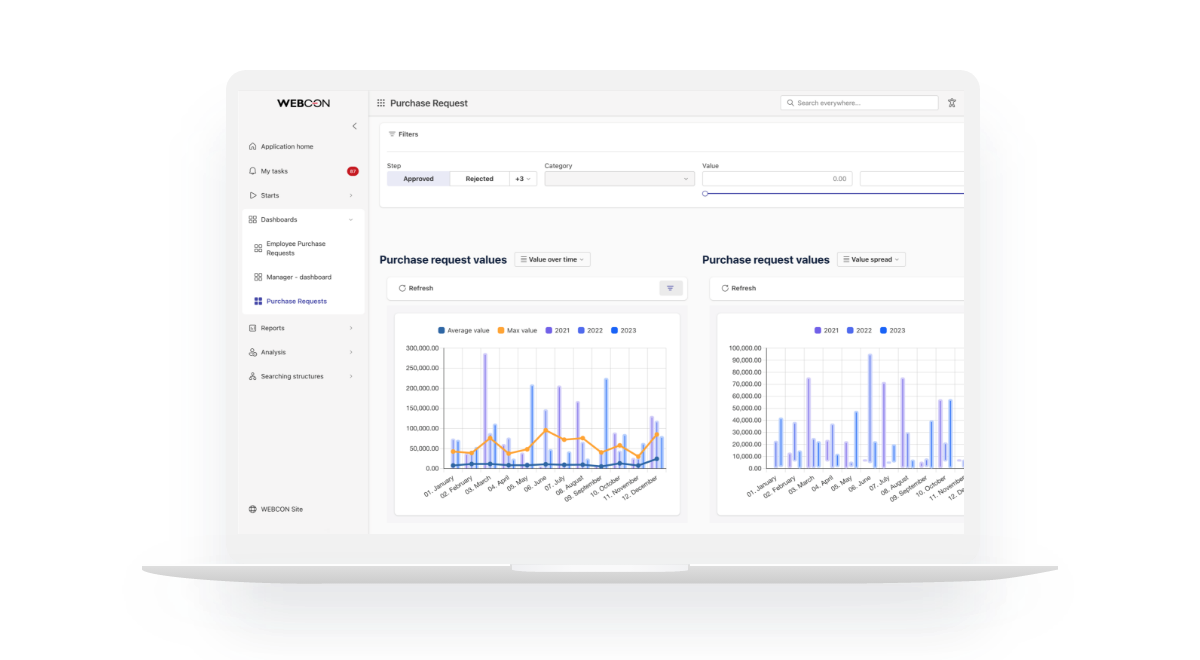Collapse the sidebar with the arrow icon
Screen dimensions: 1200x660
coord(354,126)
